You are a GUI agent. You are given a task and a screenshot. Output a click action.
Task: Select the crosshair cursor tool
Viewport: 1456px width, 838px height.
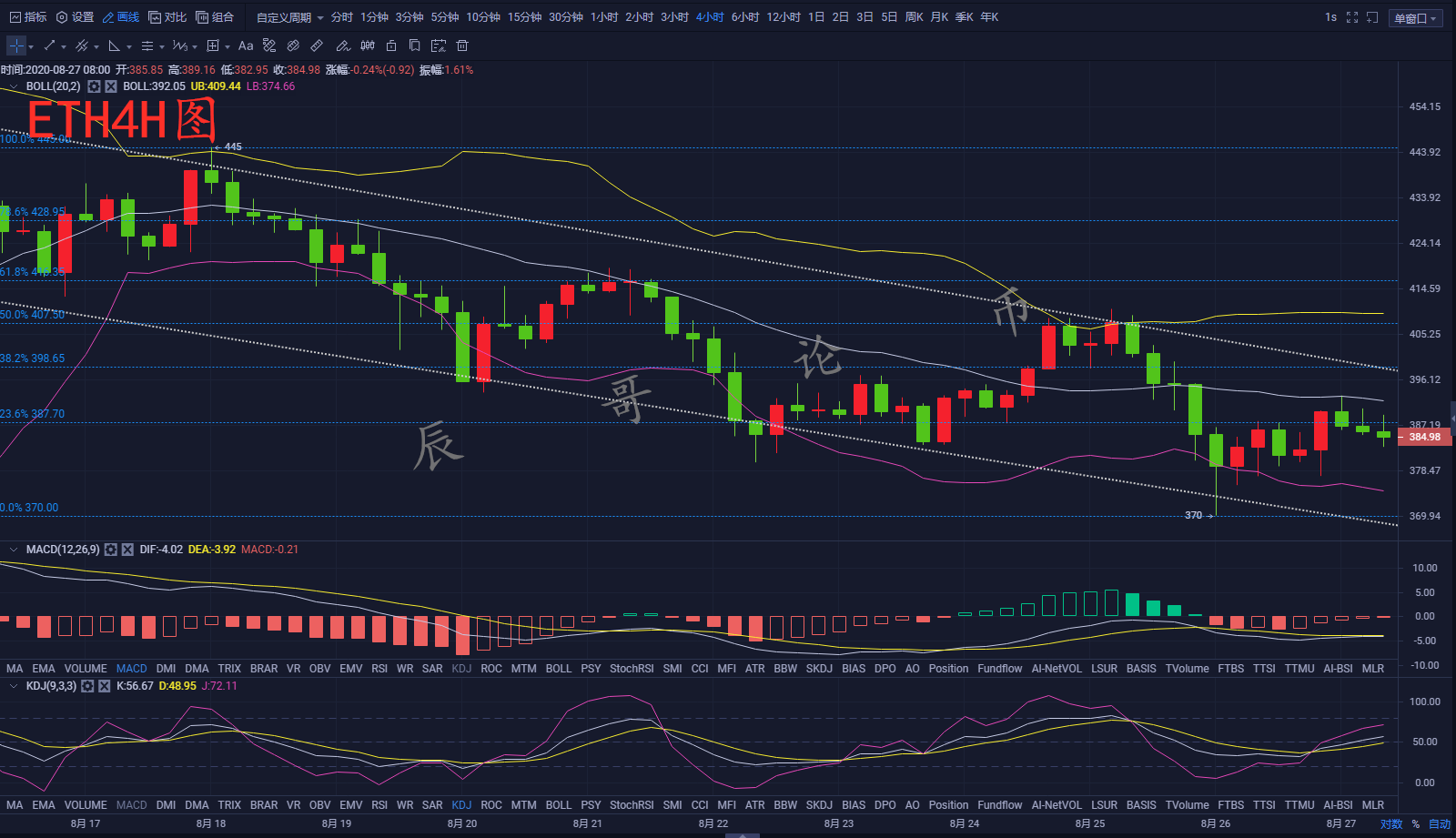click(x=16, y=45)
